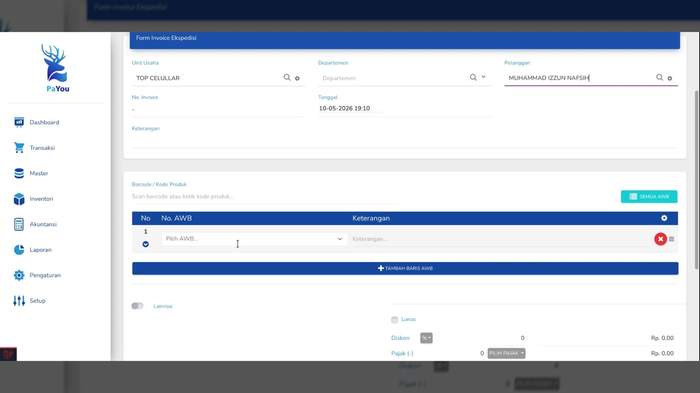Image resolution: width=700 pixels, height=393 pixels.
Task: Click the row 1 menu icon beside delete
Action: [671, 239]
